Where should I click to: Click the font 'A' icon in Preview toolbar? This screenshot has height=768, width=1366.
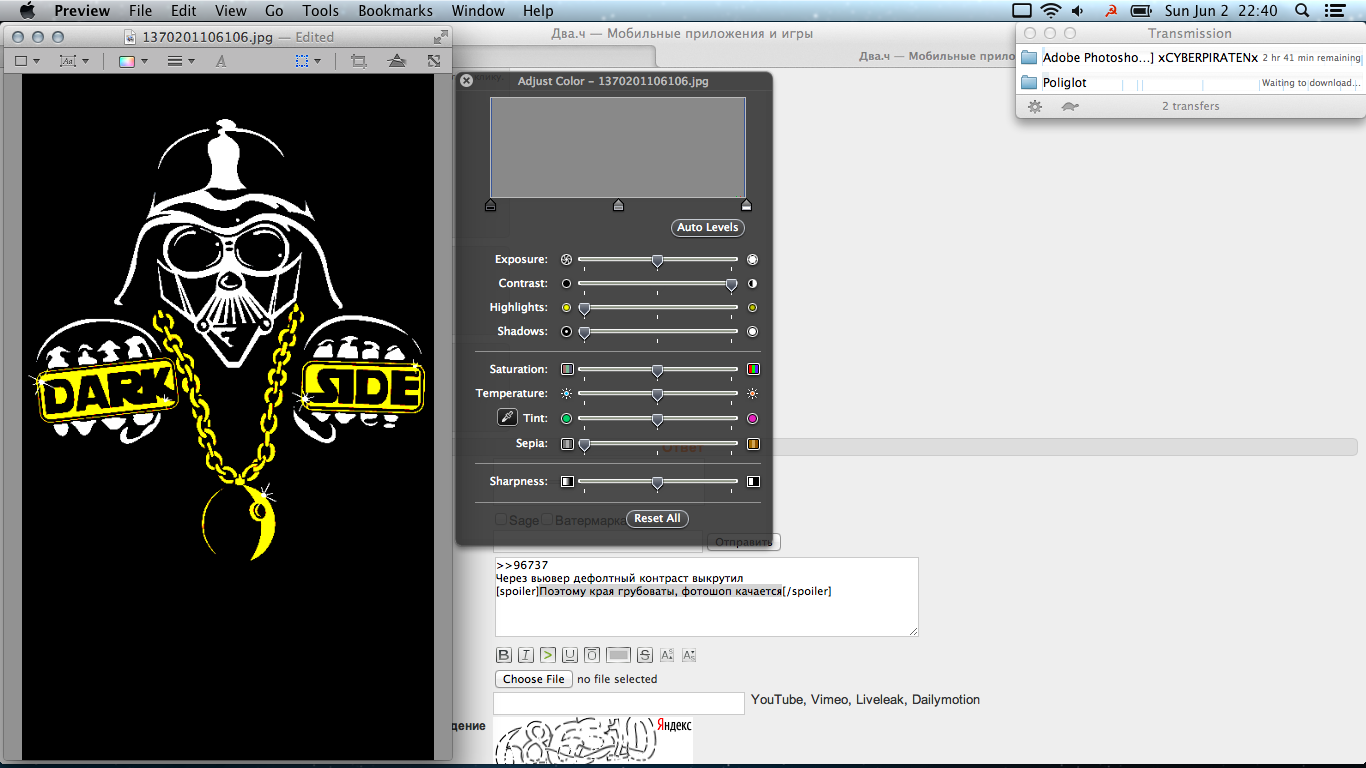click(221, 61)
